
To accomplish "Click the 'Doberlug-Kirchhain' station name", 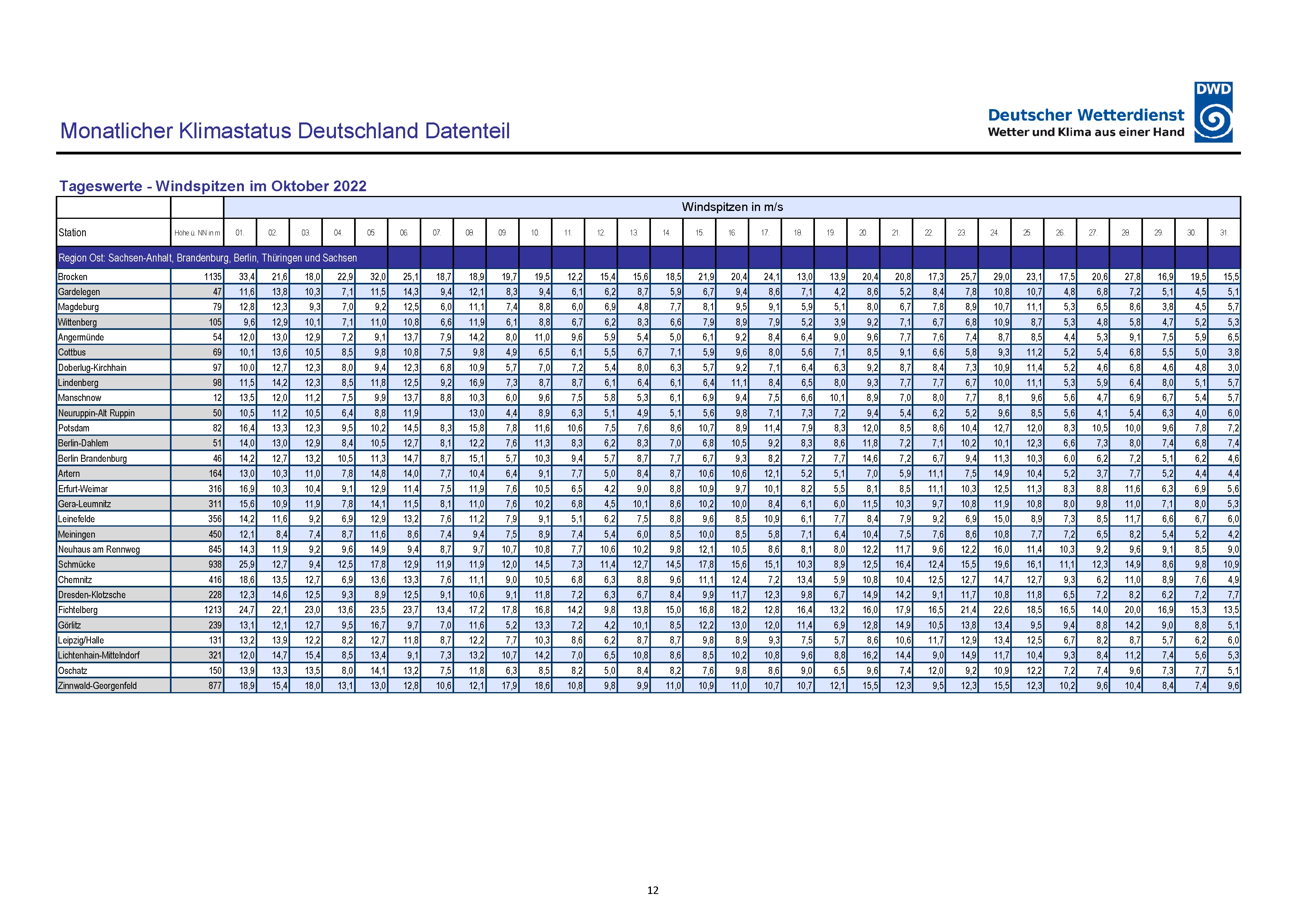I will point(92,367).
